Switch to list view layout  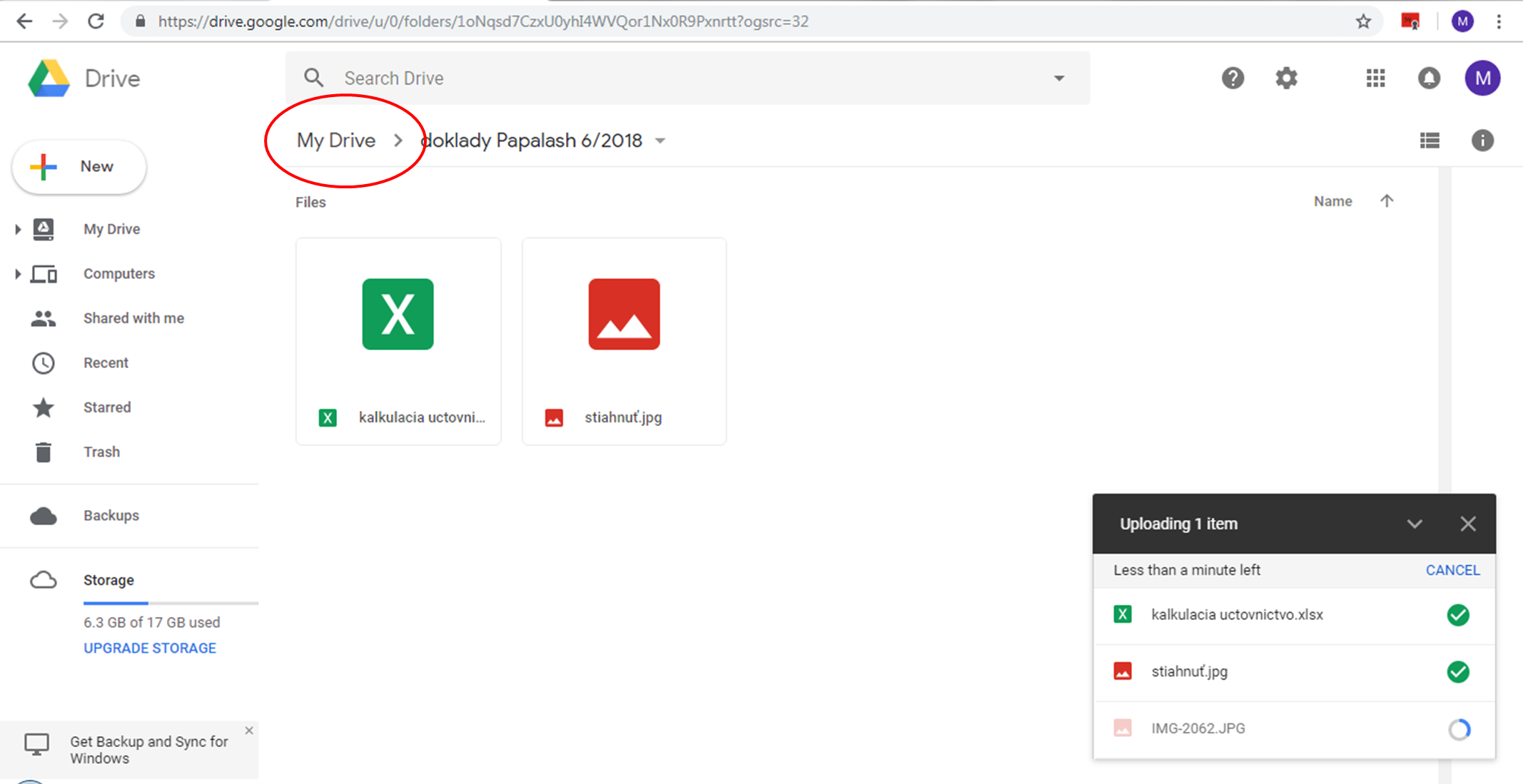point(1430,141)
